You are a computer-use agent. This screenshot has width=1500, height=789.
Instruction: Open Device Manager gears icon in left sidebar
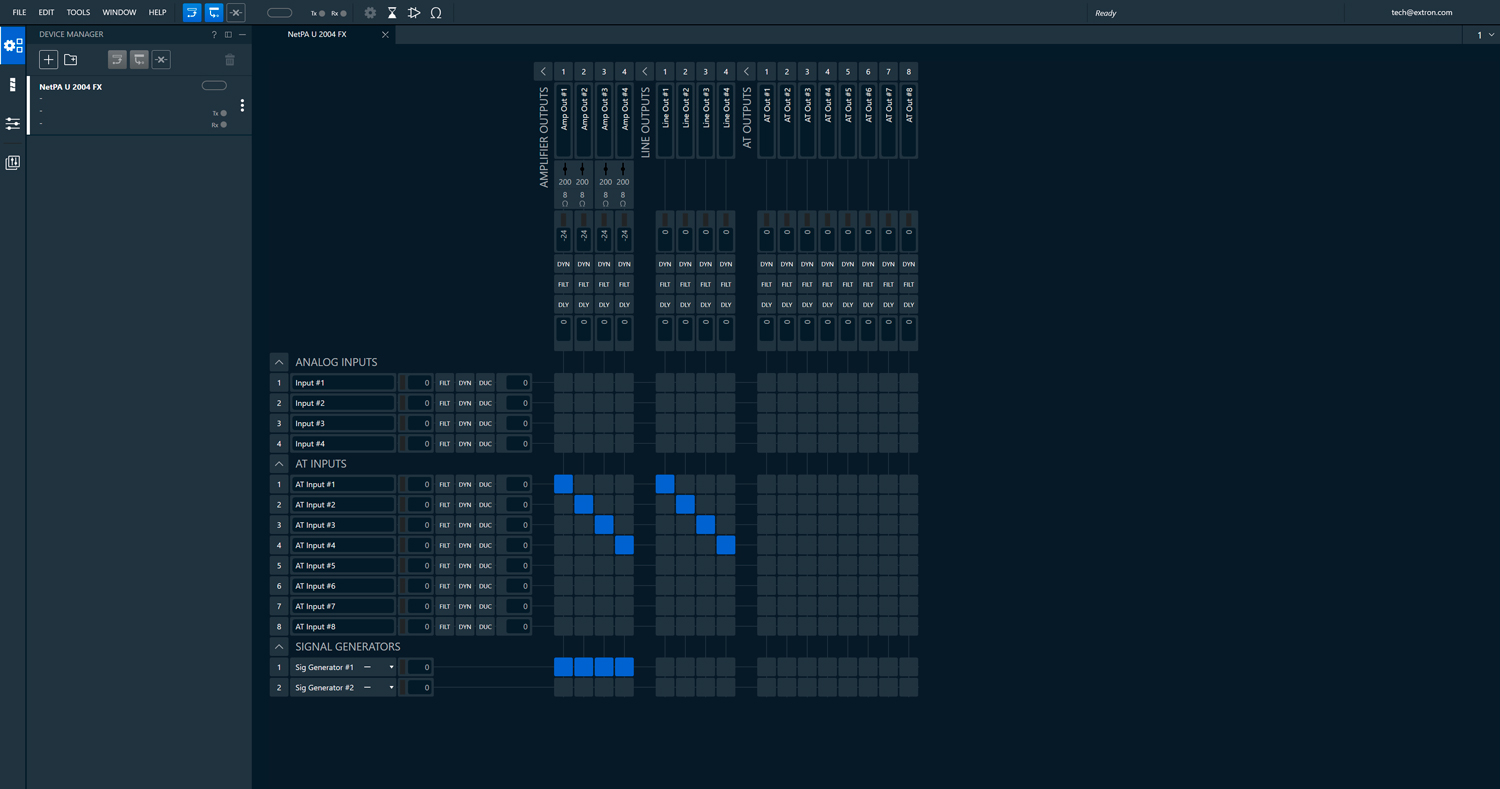click(13, 46)
